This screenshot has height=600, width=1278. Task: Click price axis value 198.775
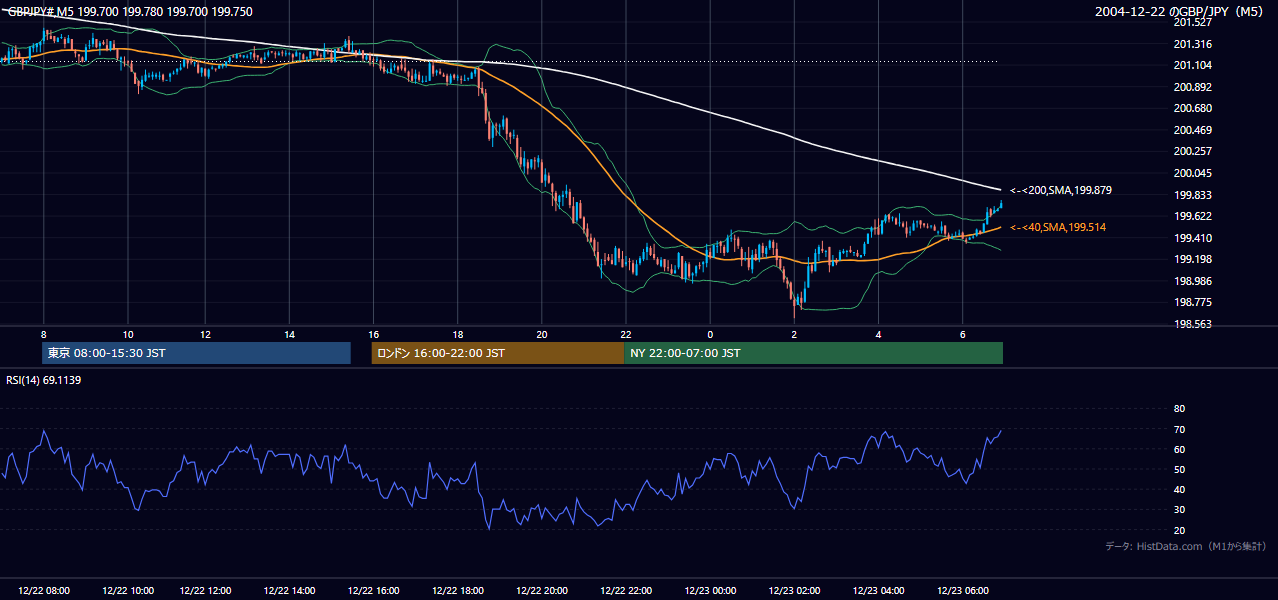[x=1192, y=302]
